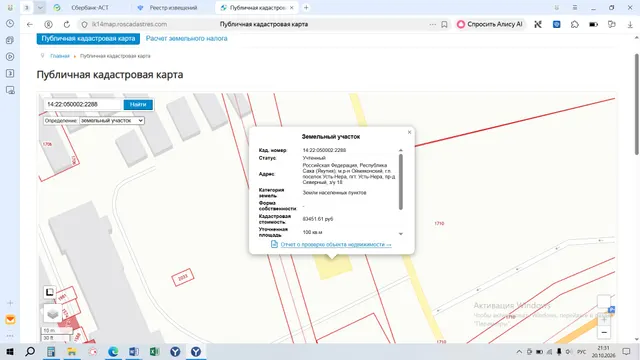Open the orange mail icon in sidebar
Viewport: 640px width, 360px height.
click(10, 320)
